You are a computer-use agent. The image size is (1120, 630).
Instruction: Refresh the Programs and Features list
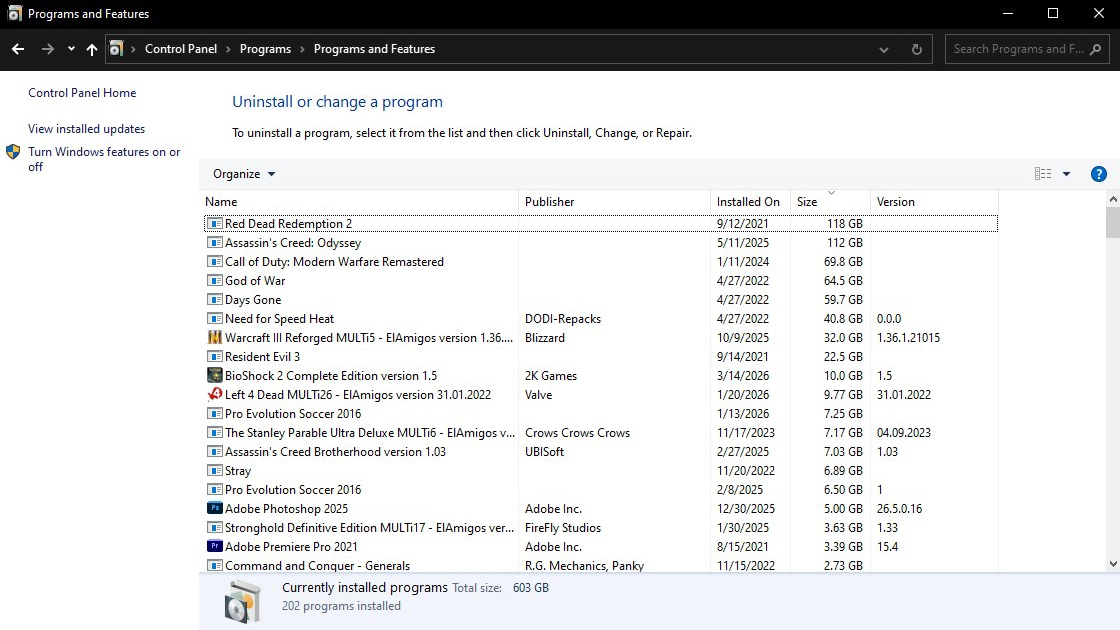[x=916, y=49]
